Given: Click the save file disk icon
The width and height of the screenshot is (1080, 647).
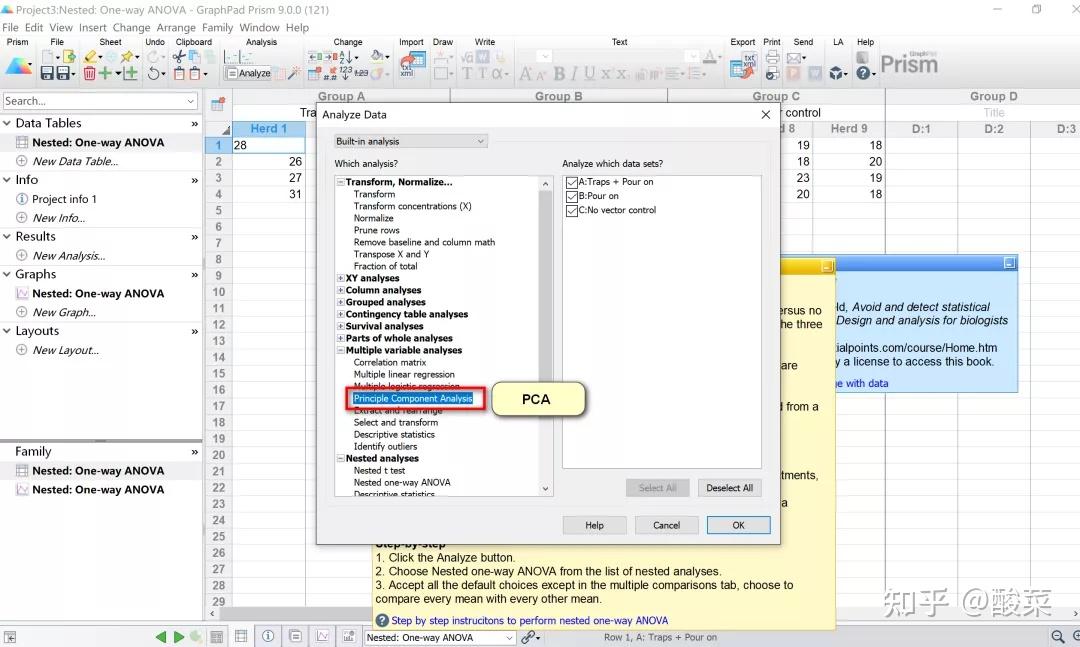Looking at the screenshot, I should point(47,73).
